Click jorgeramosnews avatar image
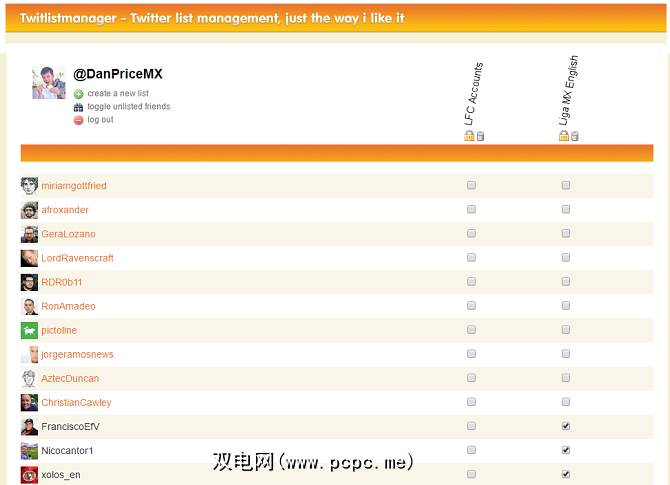The width and height of the screenshot is (670, 485). click(29, 354)
